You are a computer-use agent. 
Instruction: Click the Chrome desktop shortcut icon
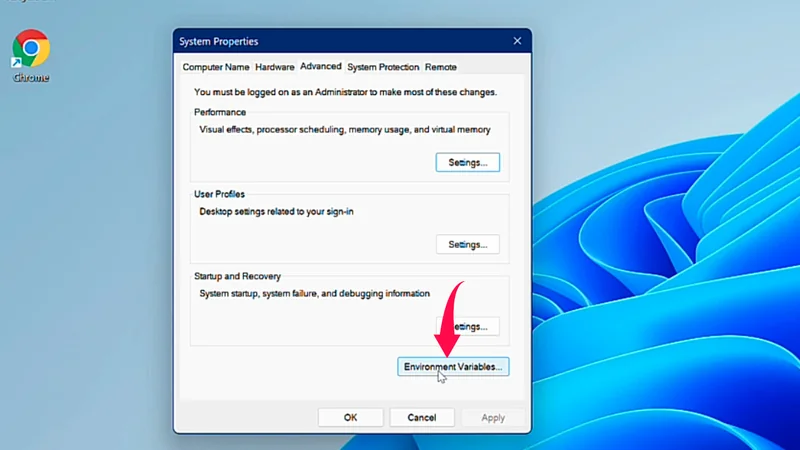click(x=31, y=48)
